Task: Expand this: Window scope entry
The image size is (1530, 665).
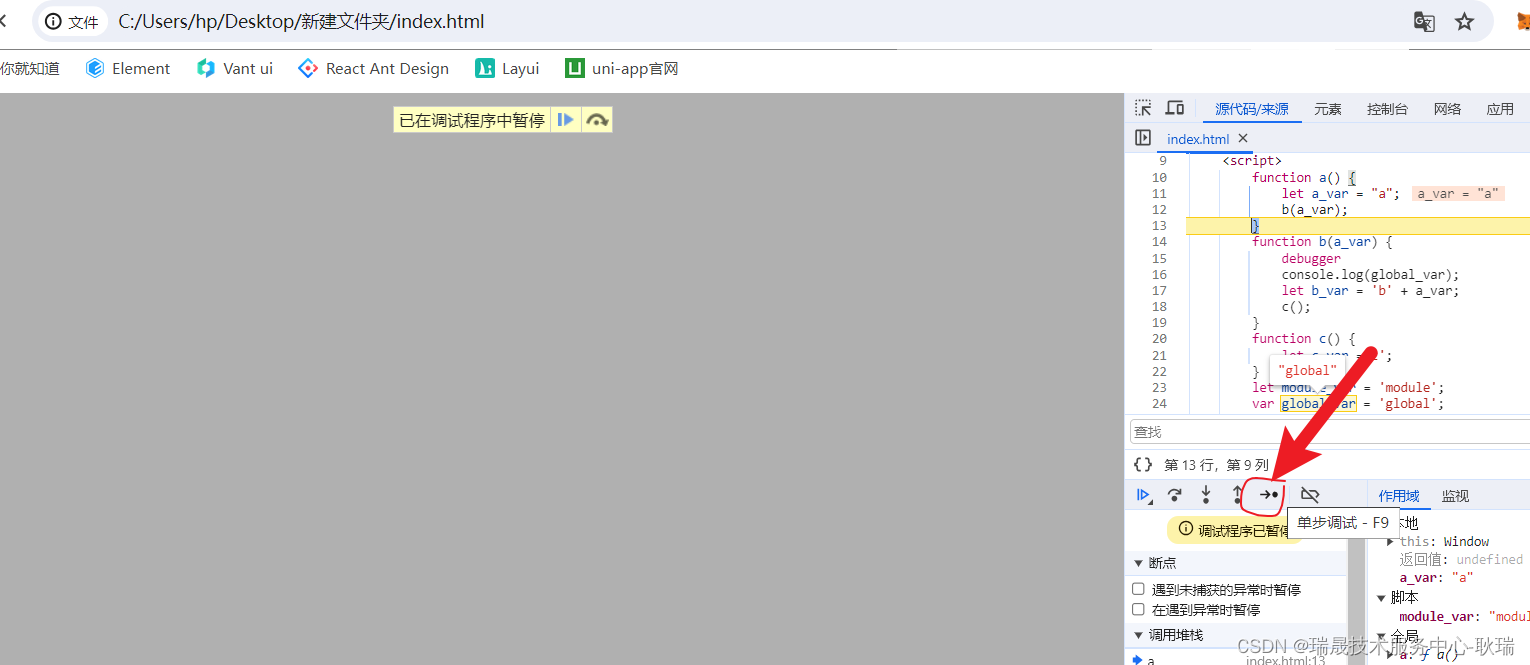Action: click(x=1391, y=541)
